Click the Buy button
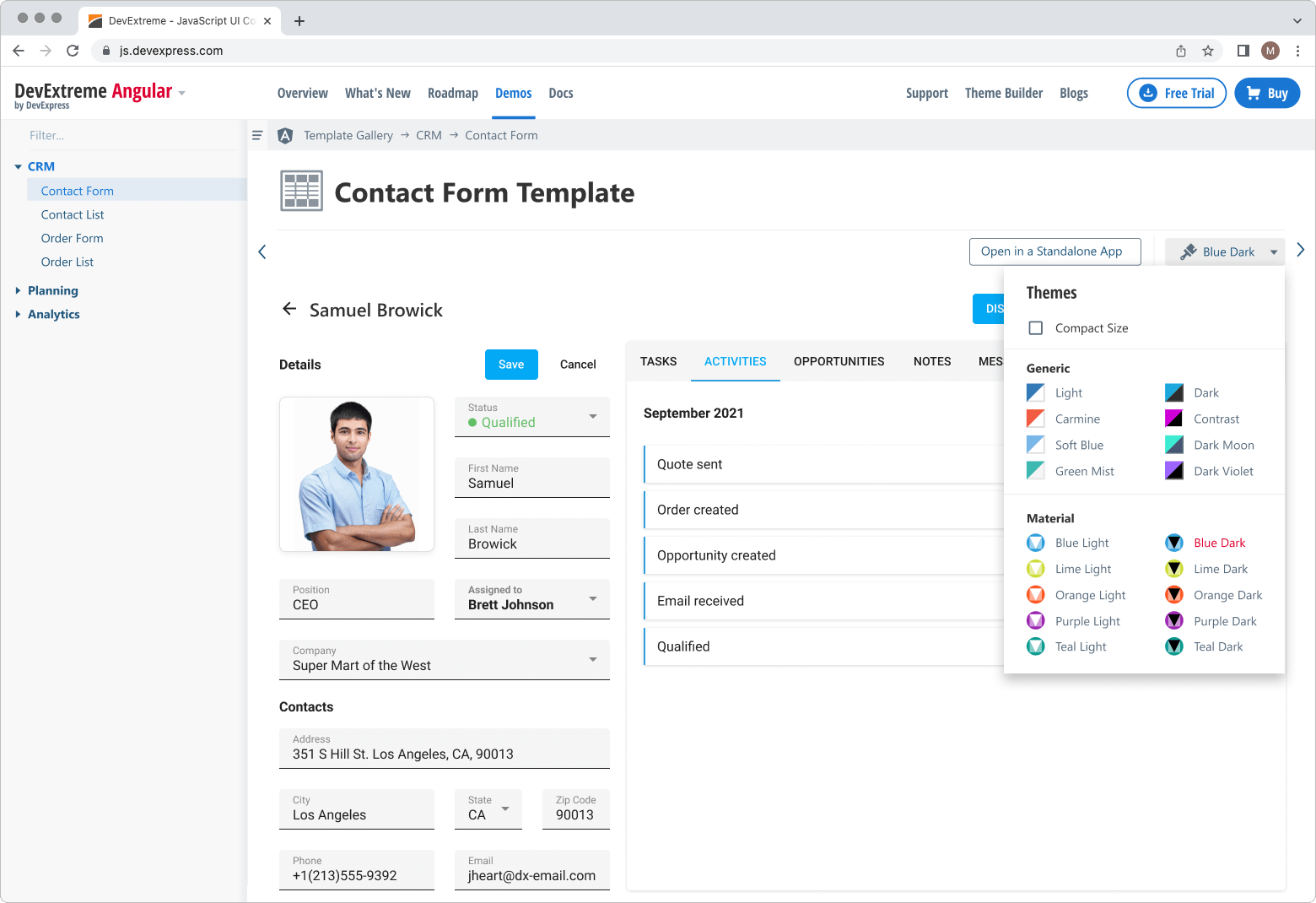 1267,93
